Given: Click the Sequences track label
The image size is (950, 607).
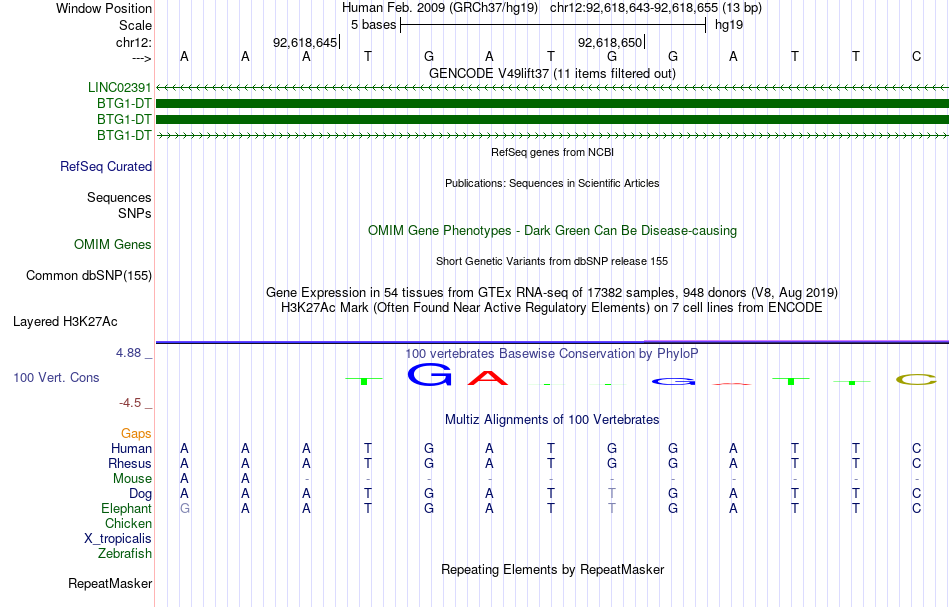Looking at the screenshot, I should (119, 197).
